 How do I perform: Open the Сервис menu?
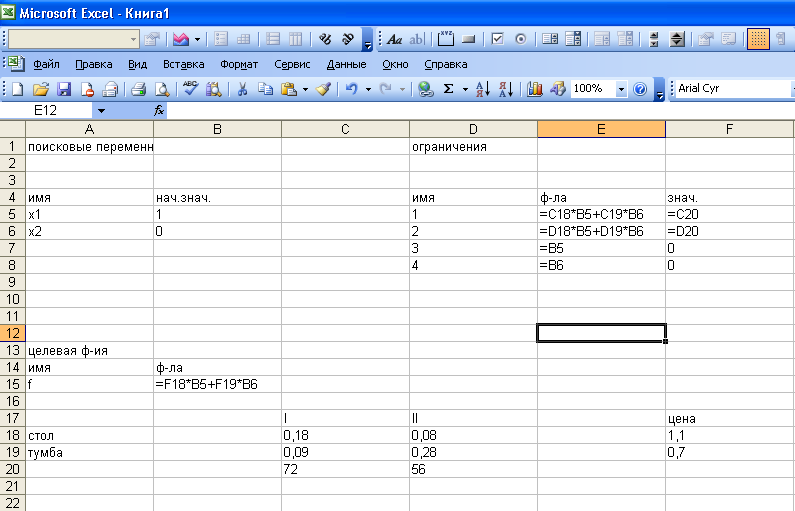click(292, 64)
